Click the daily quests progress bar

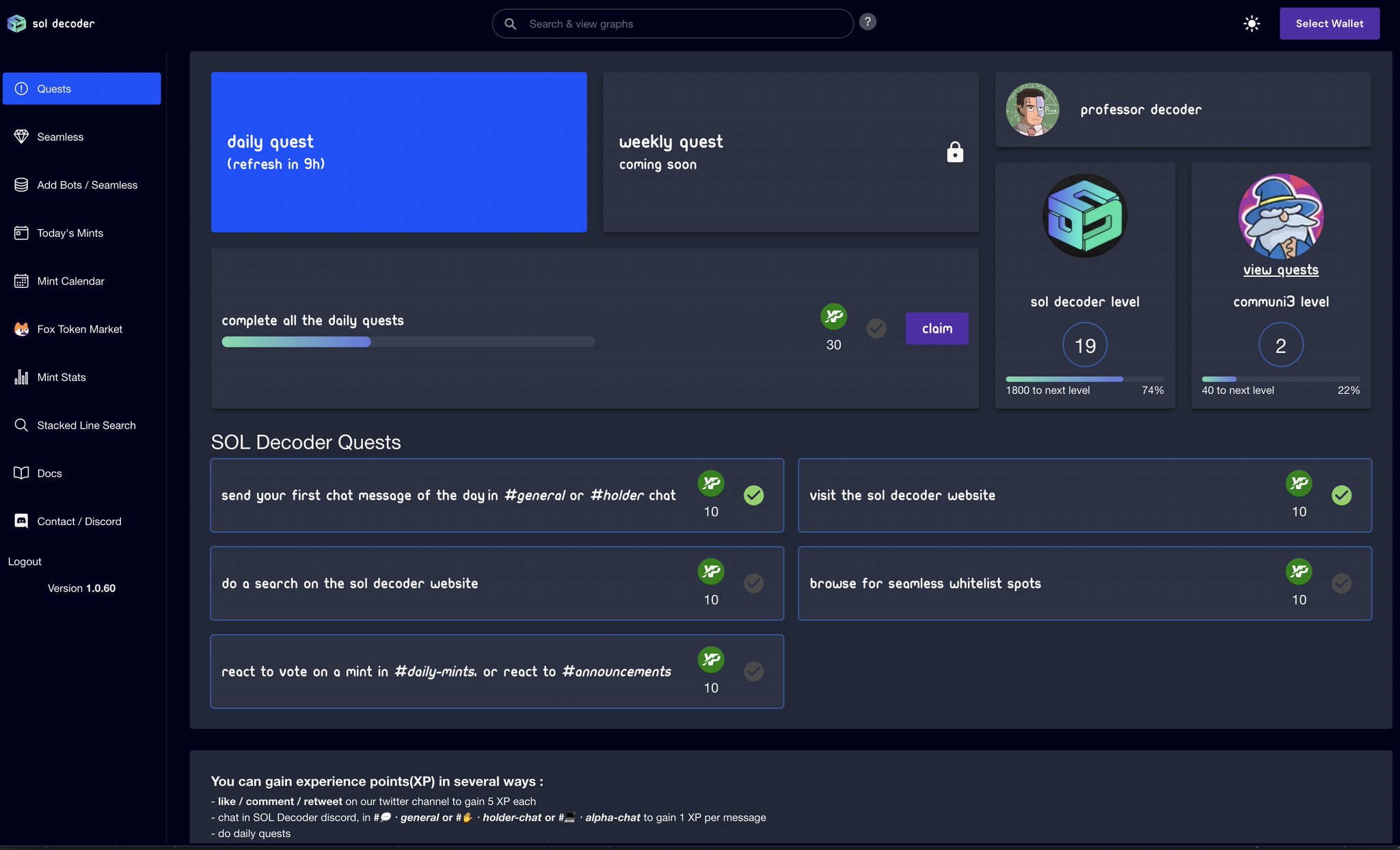coord(408,342)
